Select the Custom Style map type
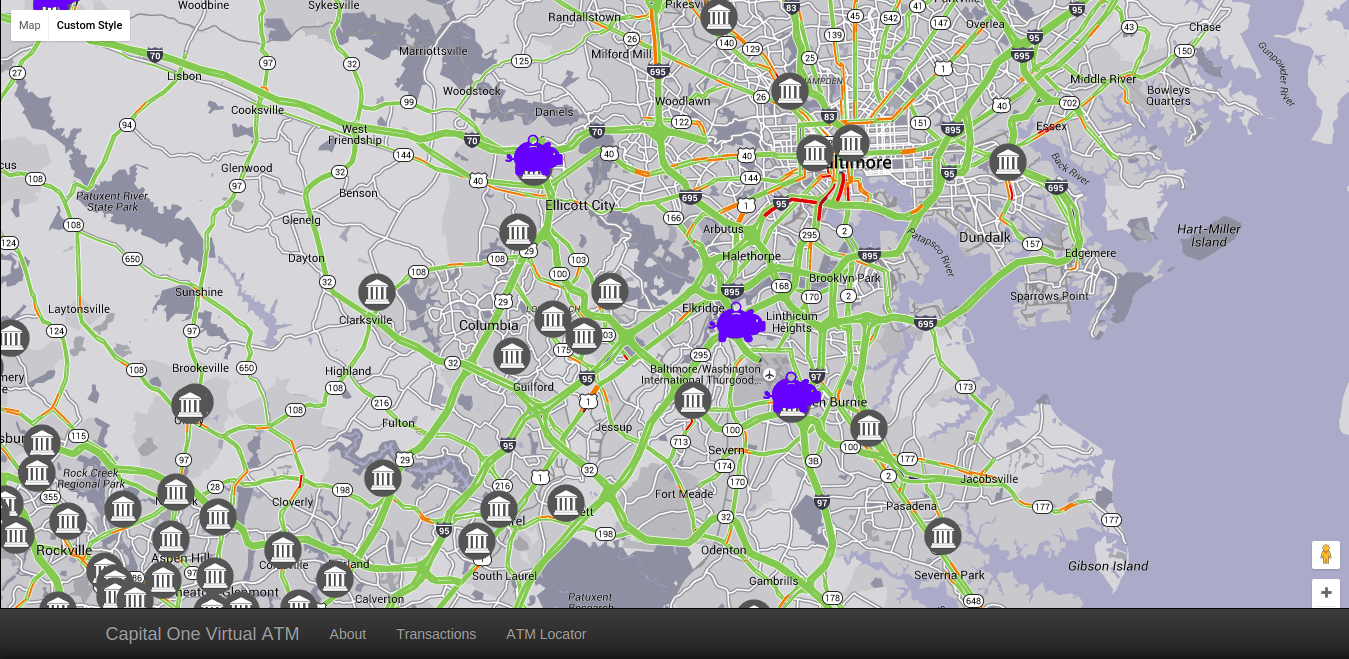The height and width of the screenshot is (659, 1349). tap(89, 25)
